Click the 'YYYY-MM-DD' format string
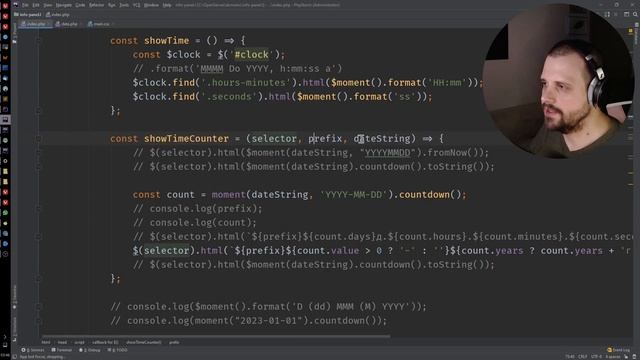 (353, 194)
